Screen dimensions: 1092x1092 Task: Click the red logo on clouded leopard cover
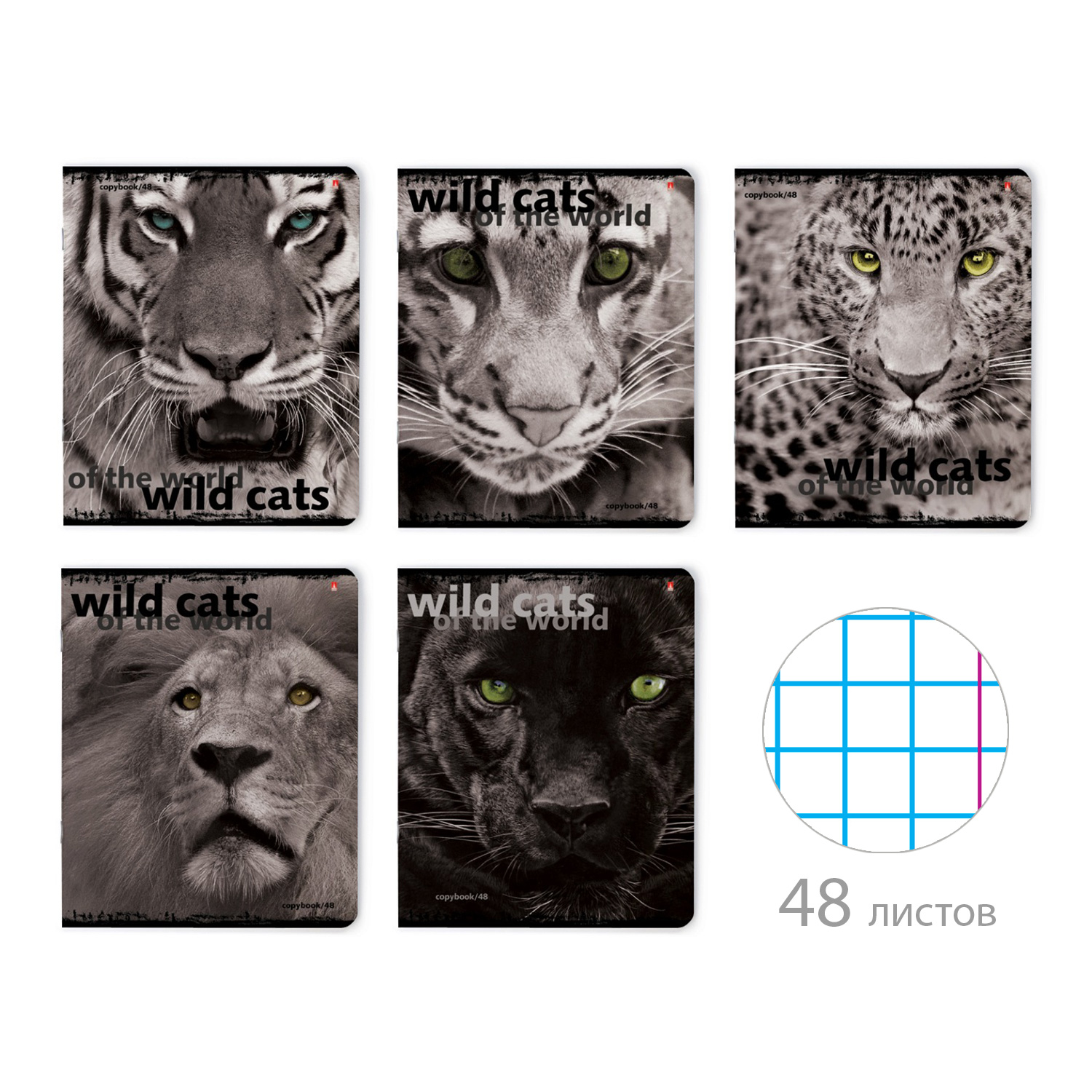pos(670,186)
